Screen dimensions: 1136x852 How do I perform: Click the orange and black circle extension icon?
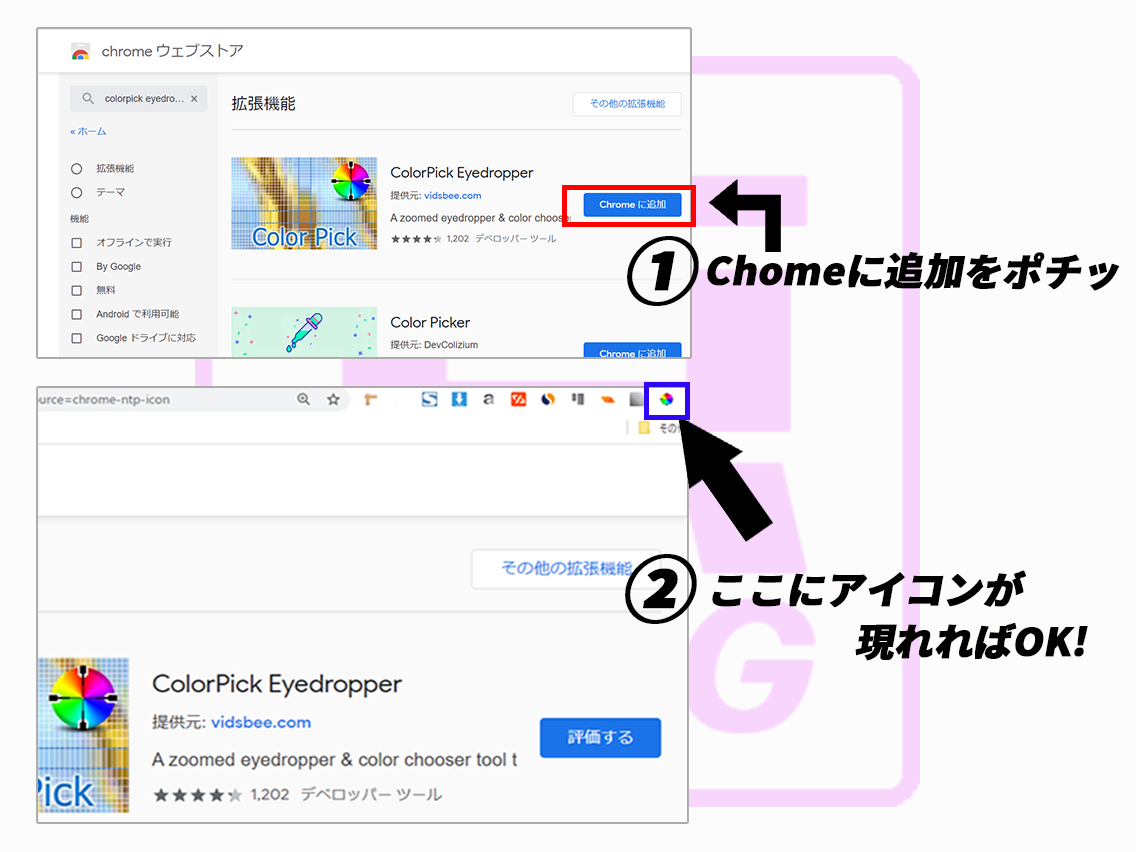tap(548, 399)
